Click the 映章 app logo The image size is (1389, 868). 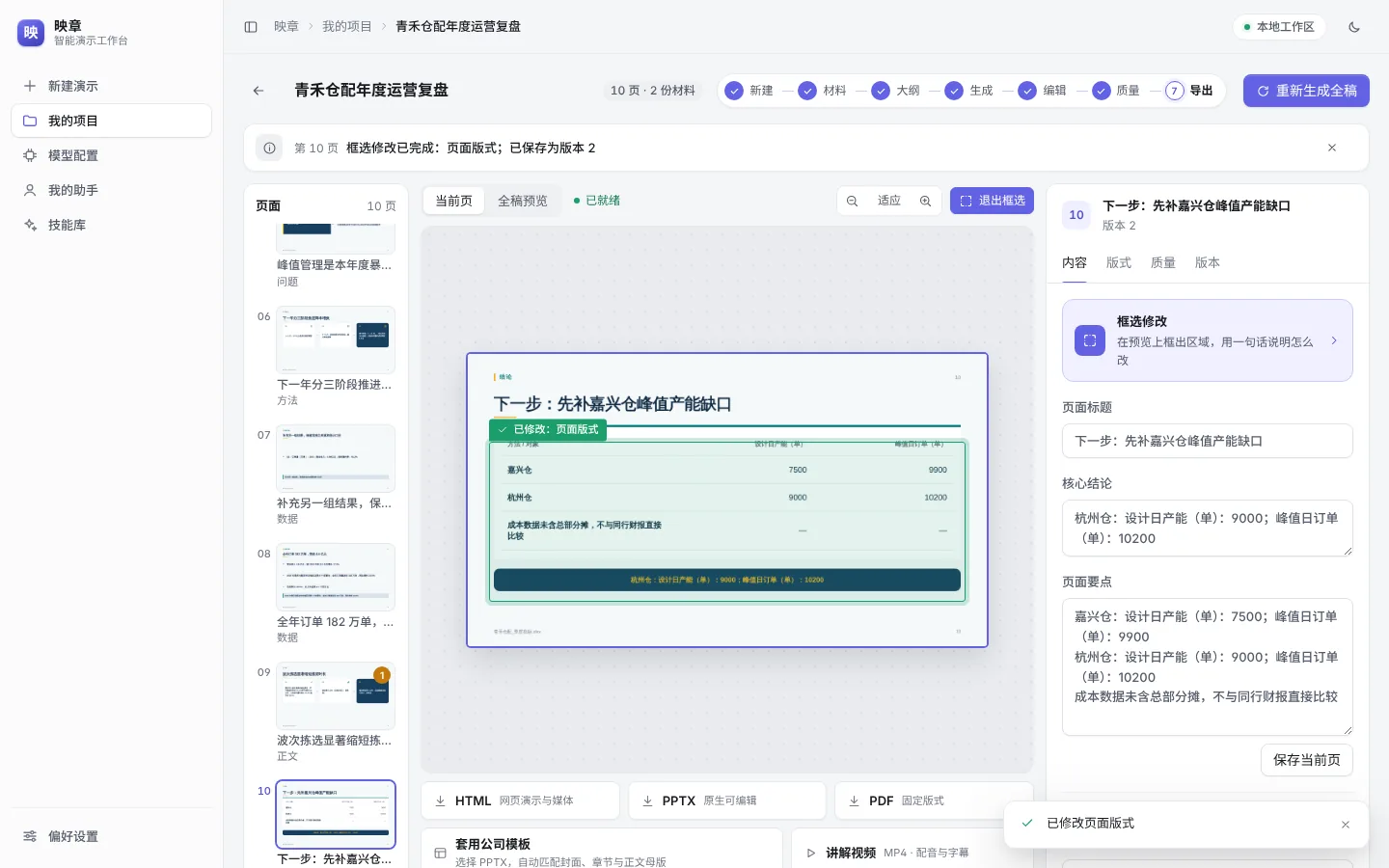tap(31, 33)
